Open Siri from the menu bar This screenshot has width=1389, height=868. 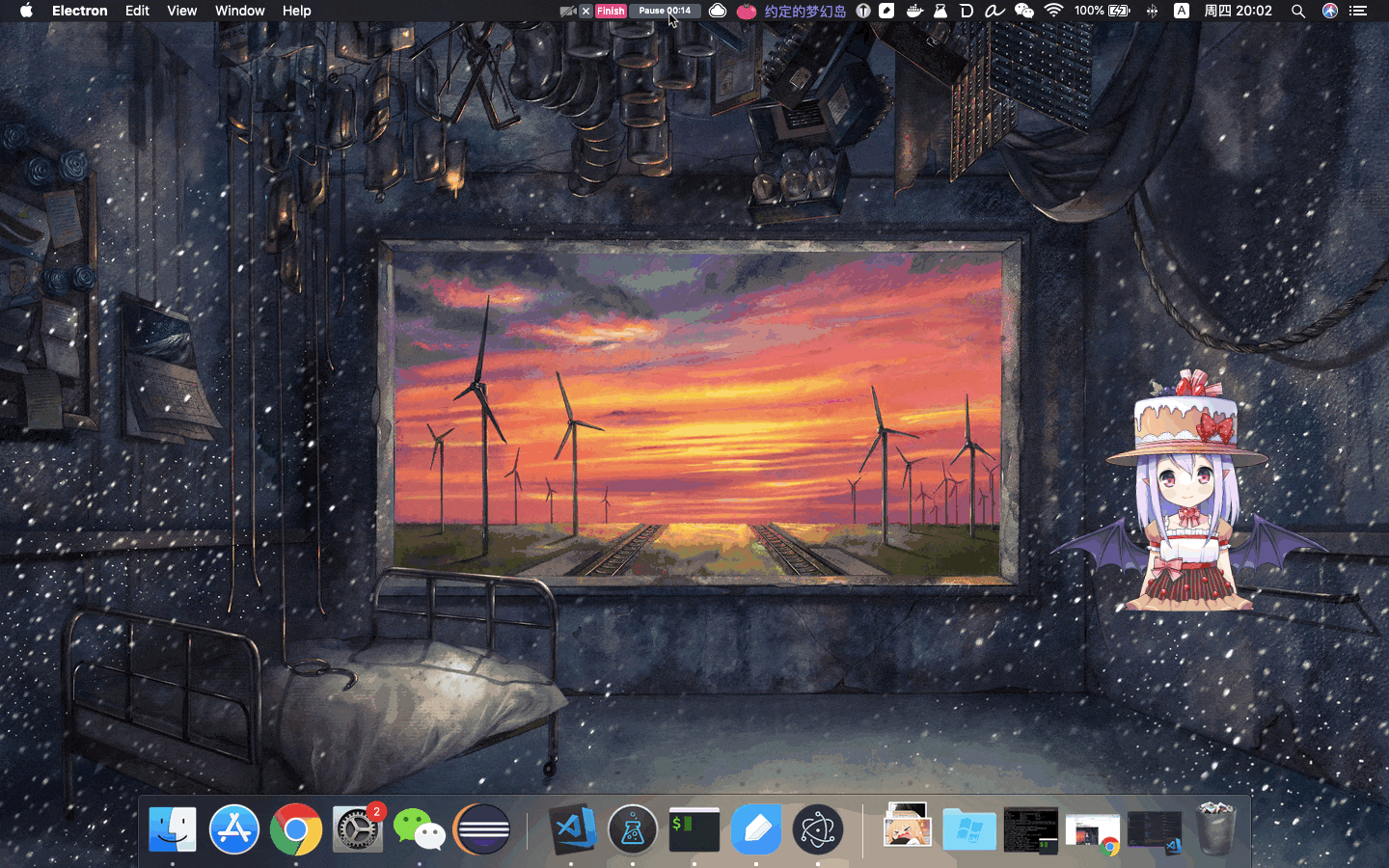coord(1330,11)
